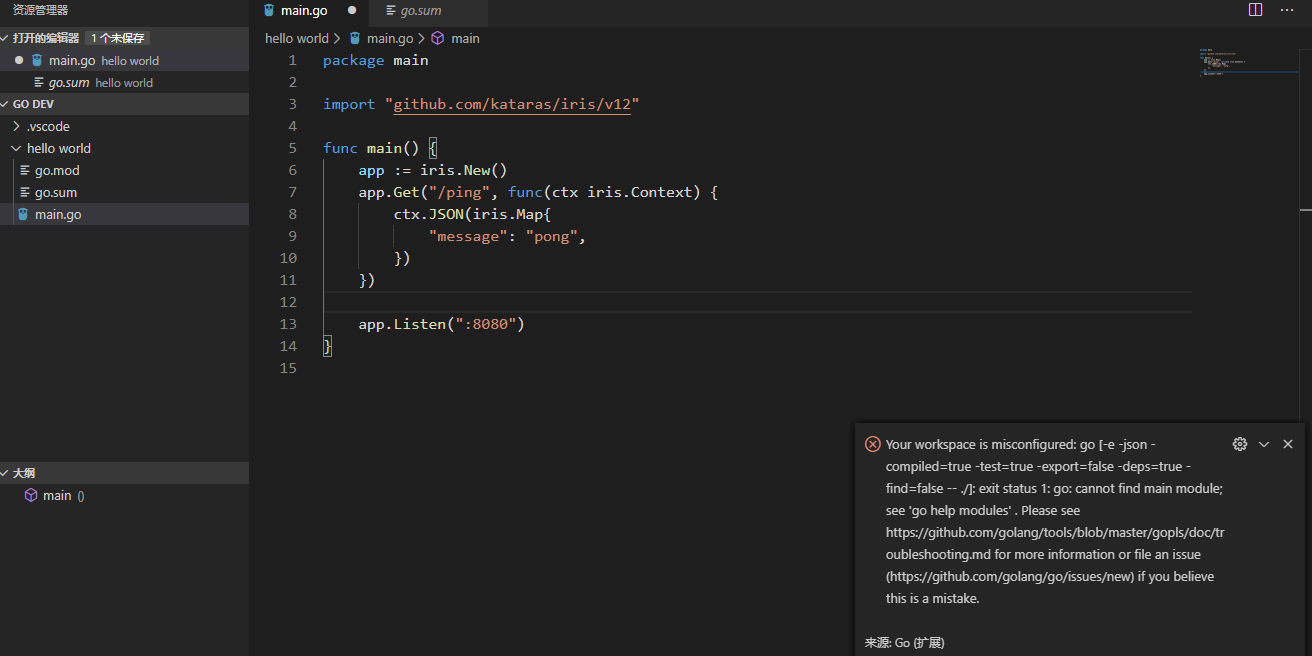
Task: Click the error icon in the notification popup
Action: pos(872,443)
